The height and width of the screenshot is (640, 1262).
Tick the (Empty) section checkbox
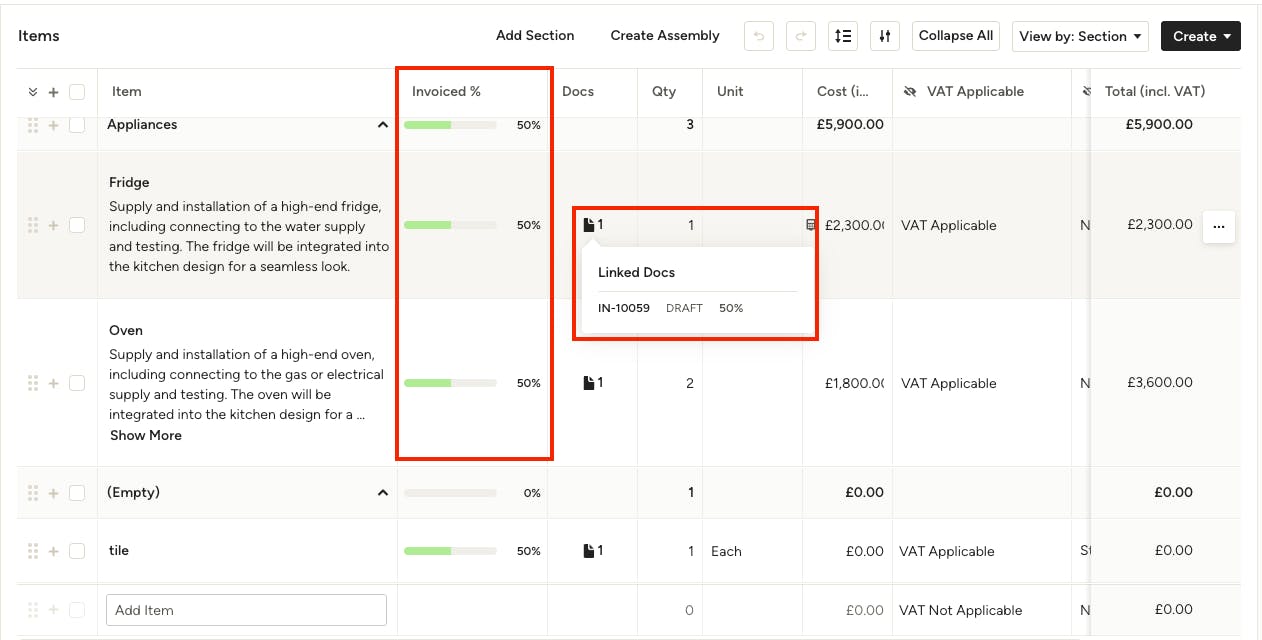point(77,493)
